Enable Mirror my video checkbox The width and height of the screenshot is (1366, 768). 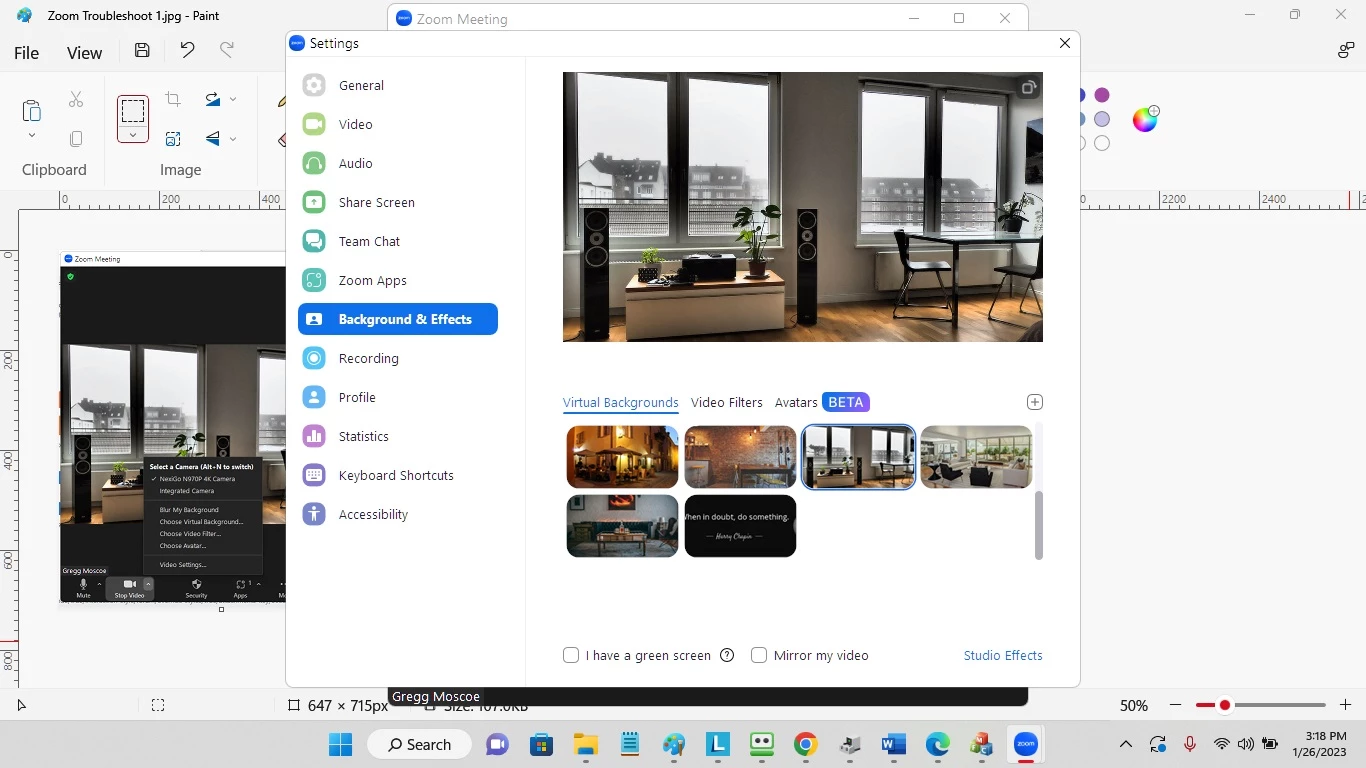pyautogui.click(x=759, y=655)
